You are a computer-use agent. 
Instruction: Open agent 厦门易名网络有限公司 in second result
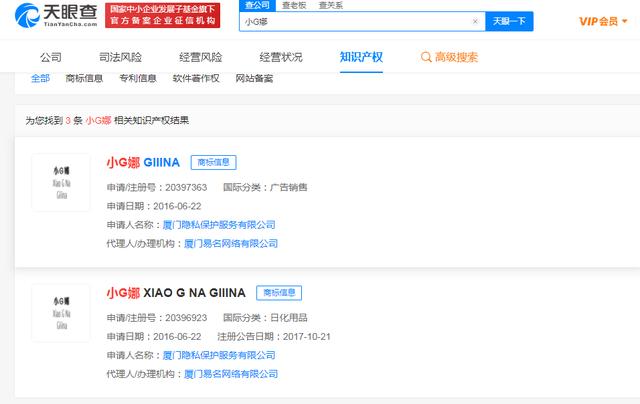[231, 374]
